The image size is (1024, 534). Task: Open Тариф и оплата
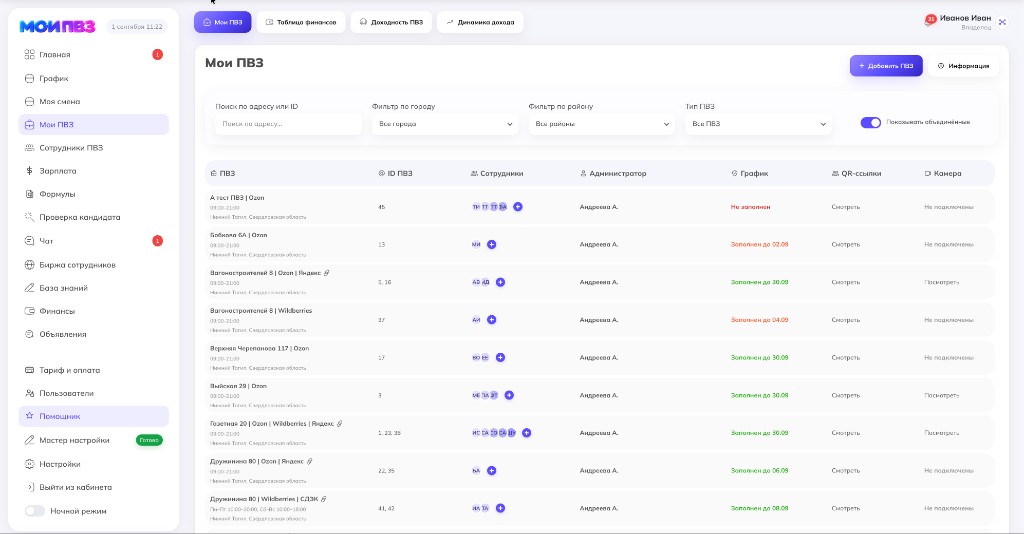(93, 370)
